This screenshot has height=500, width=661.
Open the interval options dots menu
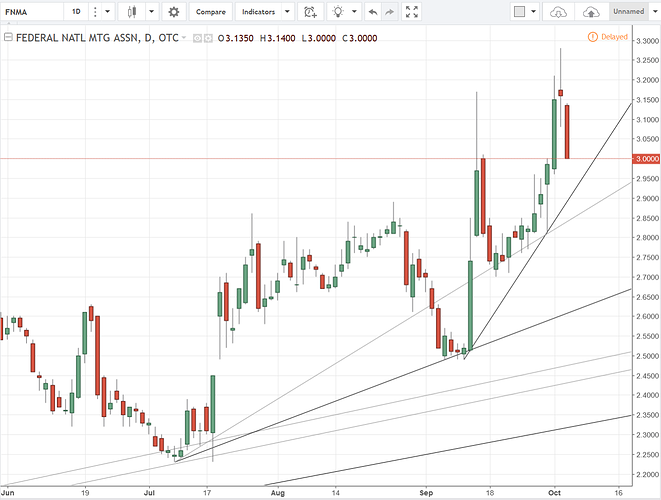95,12
